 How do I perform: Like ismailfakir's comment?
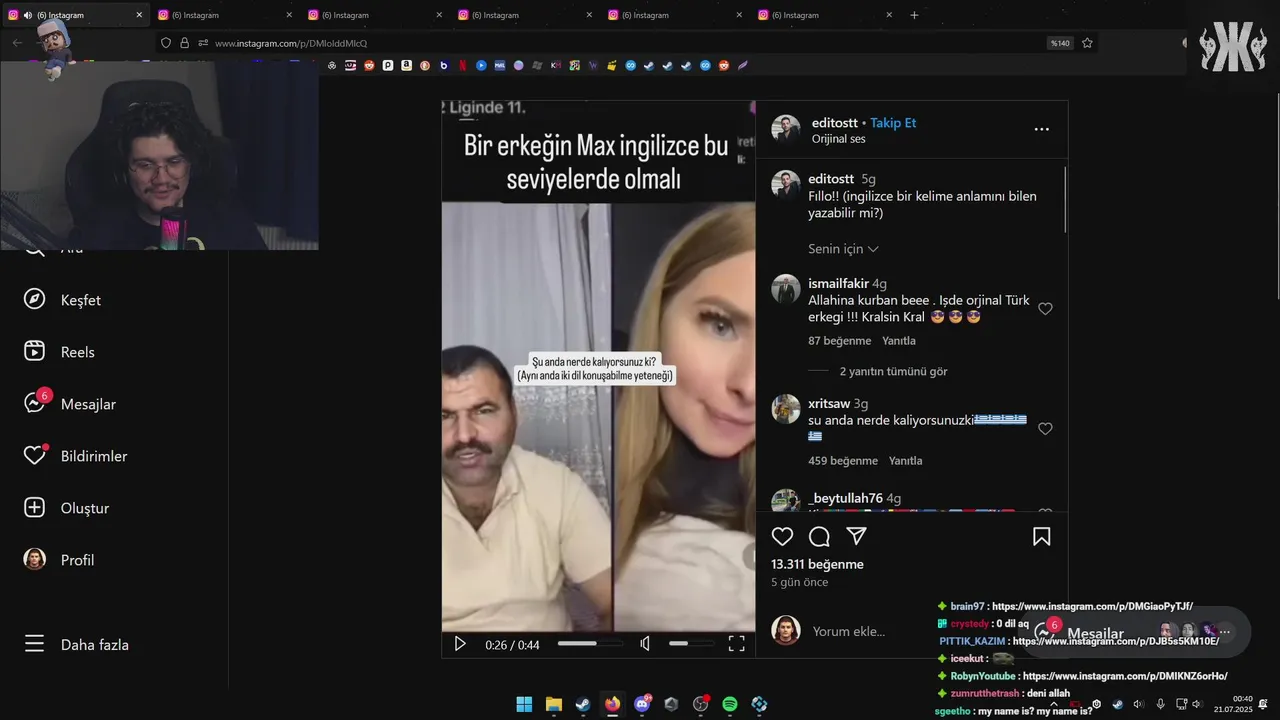click(x=1045, y=309)
